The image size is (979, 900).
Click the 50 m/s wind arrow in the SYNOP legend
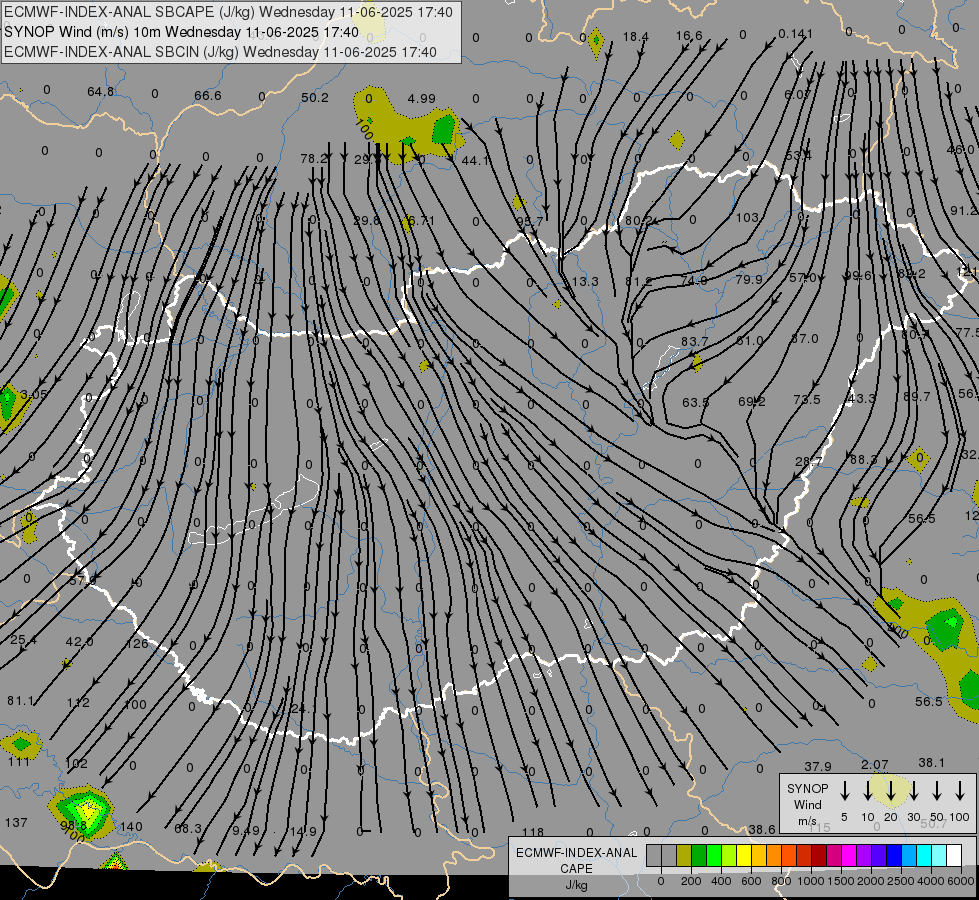937,791
